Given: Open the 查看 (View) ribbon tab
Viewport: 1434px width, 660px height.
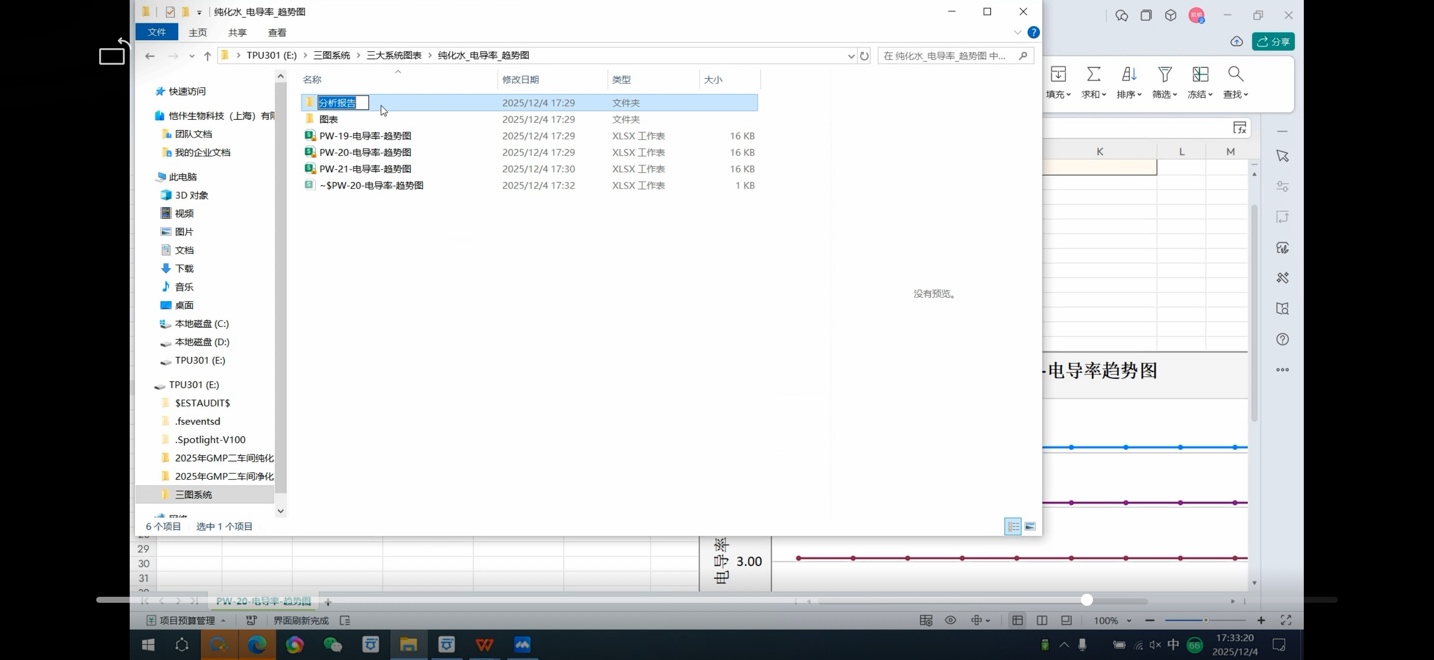Looking at the screenshot, I should coord(277,33).
